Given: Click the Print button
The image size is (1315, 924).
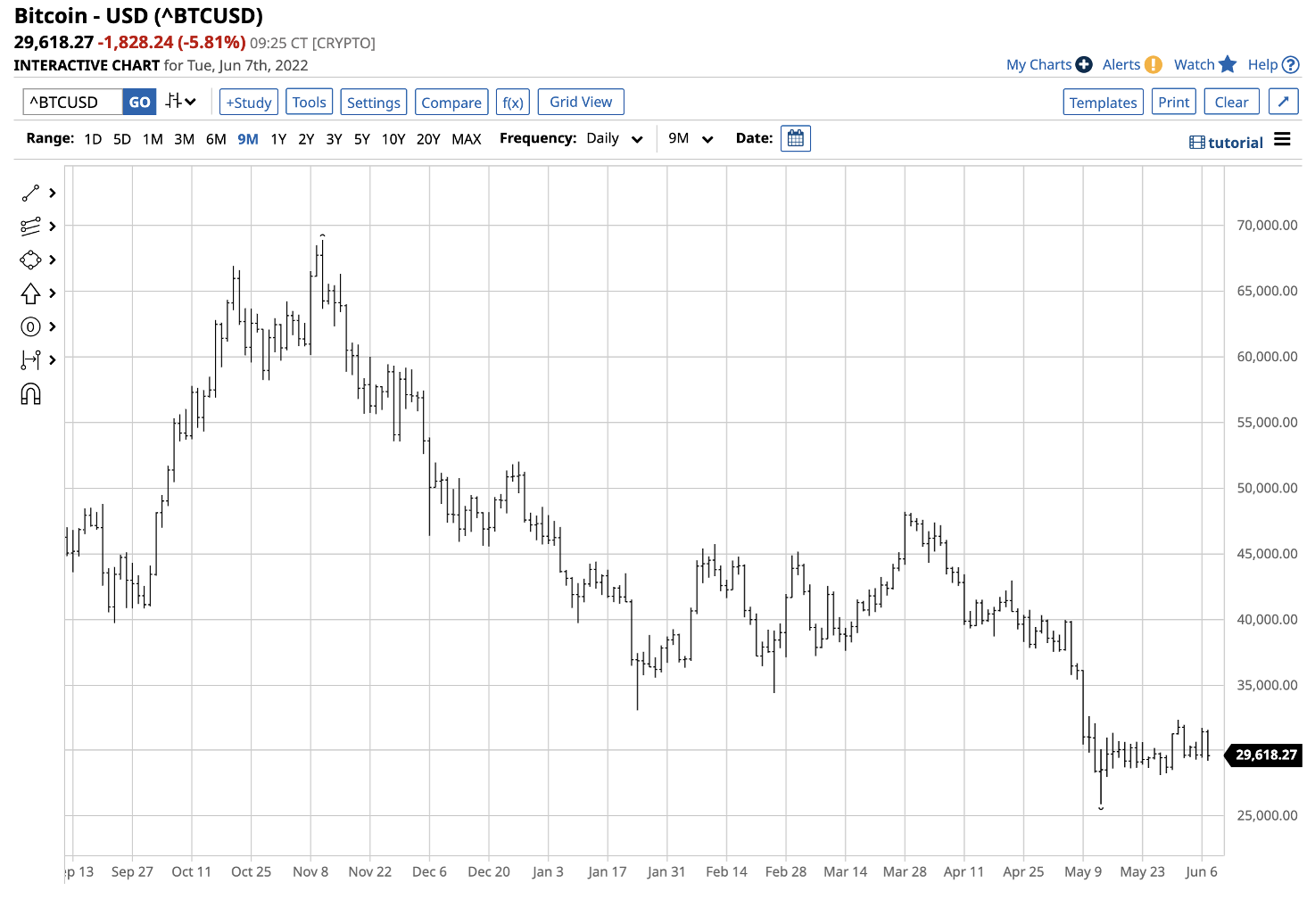Looking at the screenshot, I should pos(1174,102).
